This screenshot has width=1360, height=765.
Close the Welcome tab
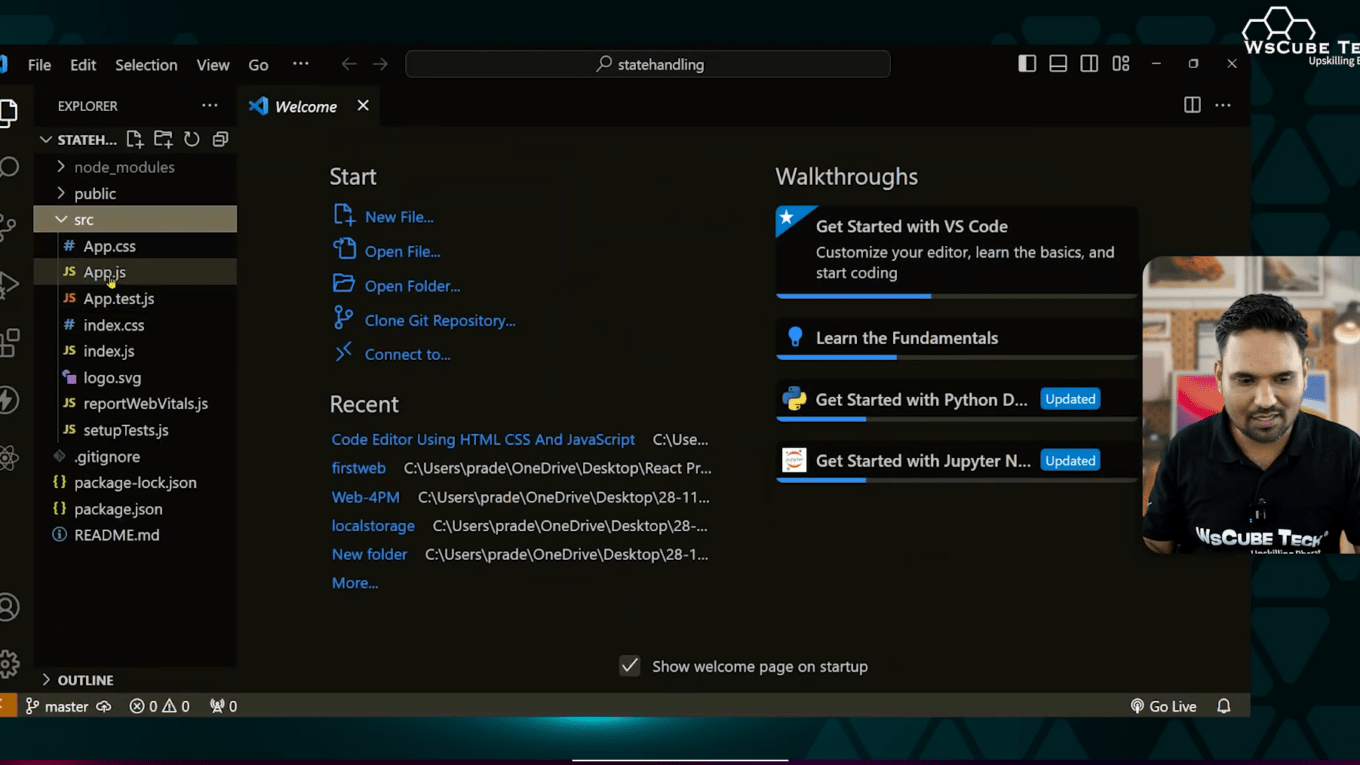(363, 105)
